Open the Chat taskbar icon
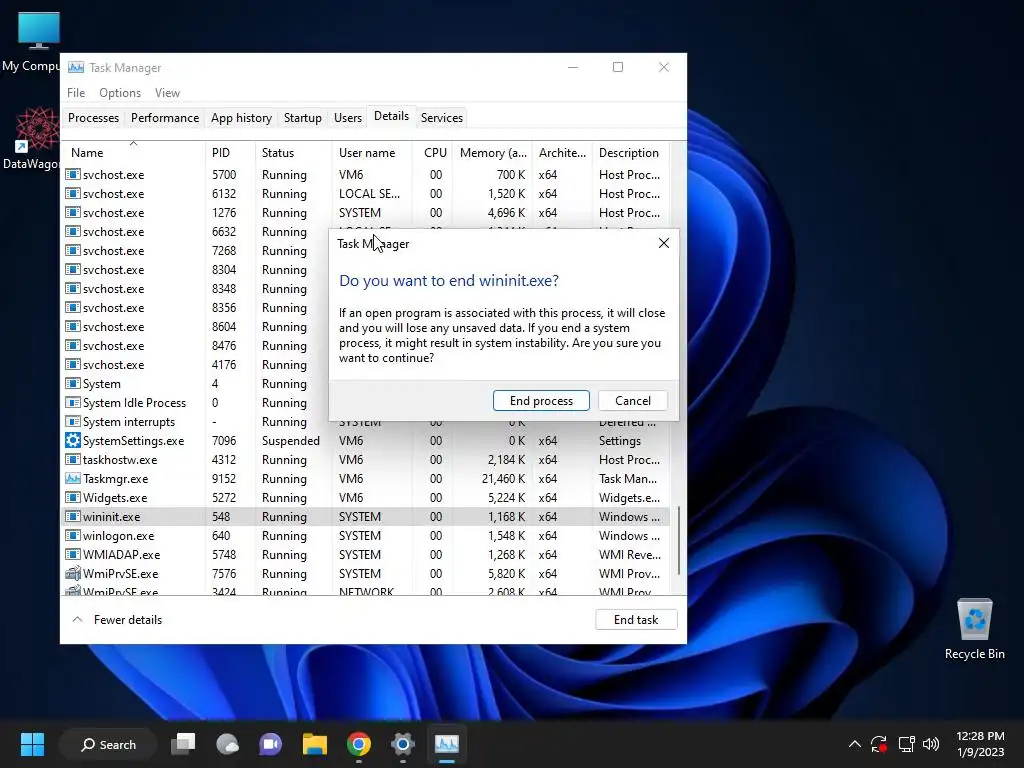The image size is (1024, 768). pyautogui.click(x=270, y=744)
